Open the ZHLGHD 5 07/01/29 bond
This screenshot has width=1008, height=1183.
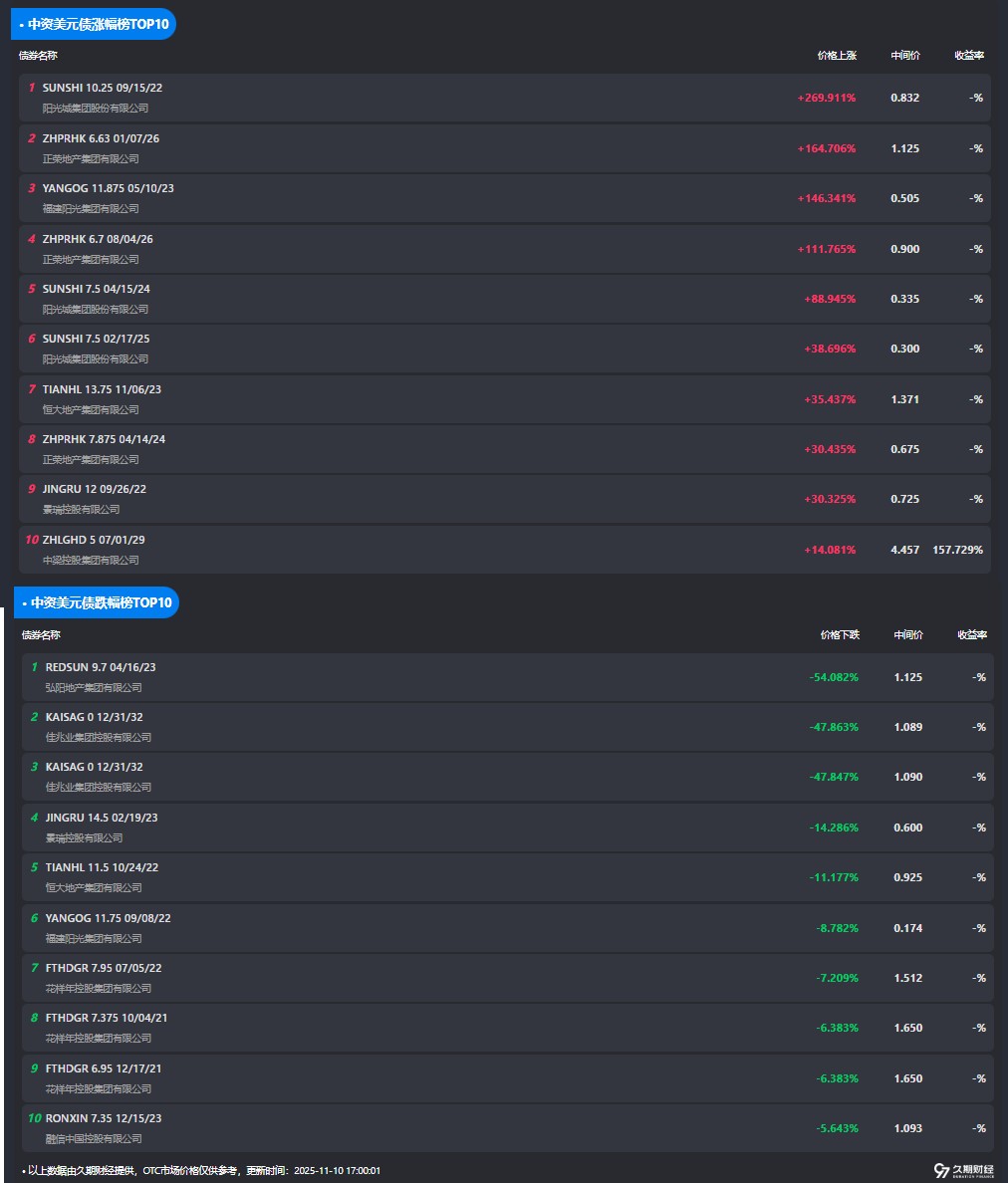(94, 540)
